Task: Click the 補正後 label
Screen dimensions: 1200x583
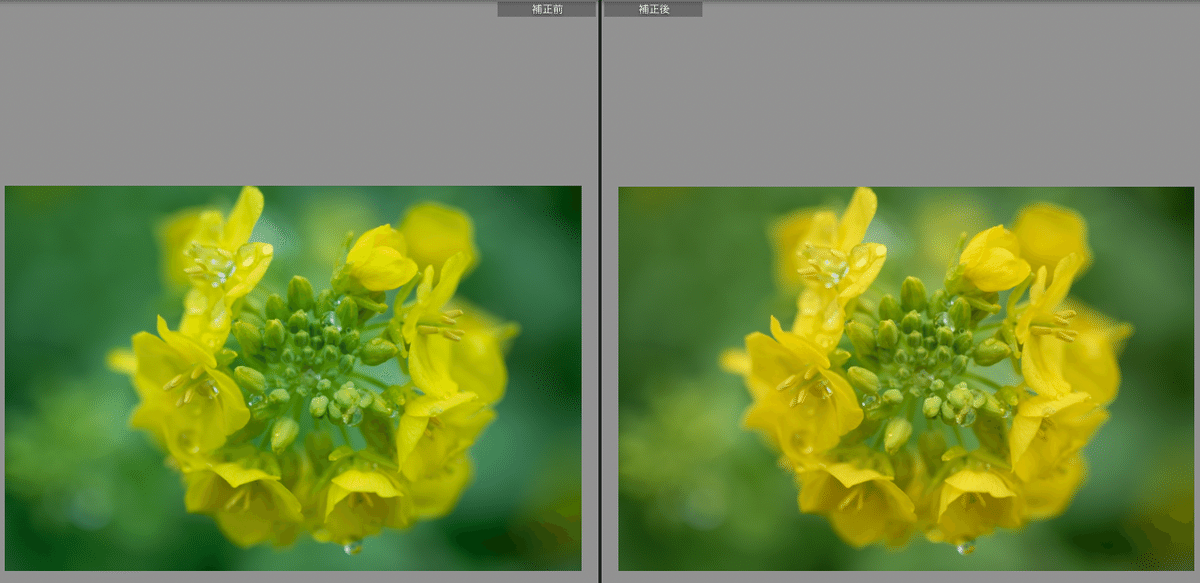Action: [652, 9]
